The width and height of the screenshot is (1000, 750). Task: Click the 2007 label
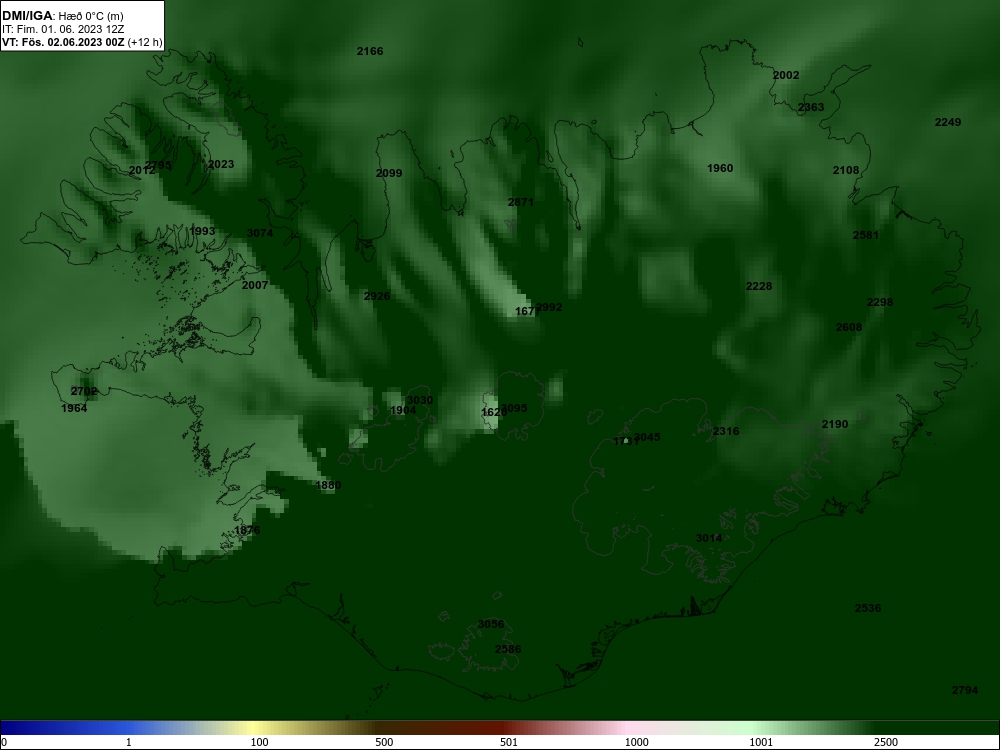255,285
